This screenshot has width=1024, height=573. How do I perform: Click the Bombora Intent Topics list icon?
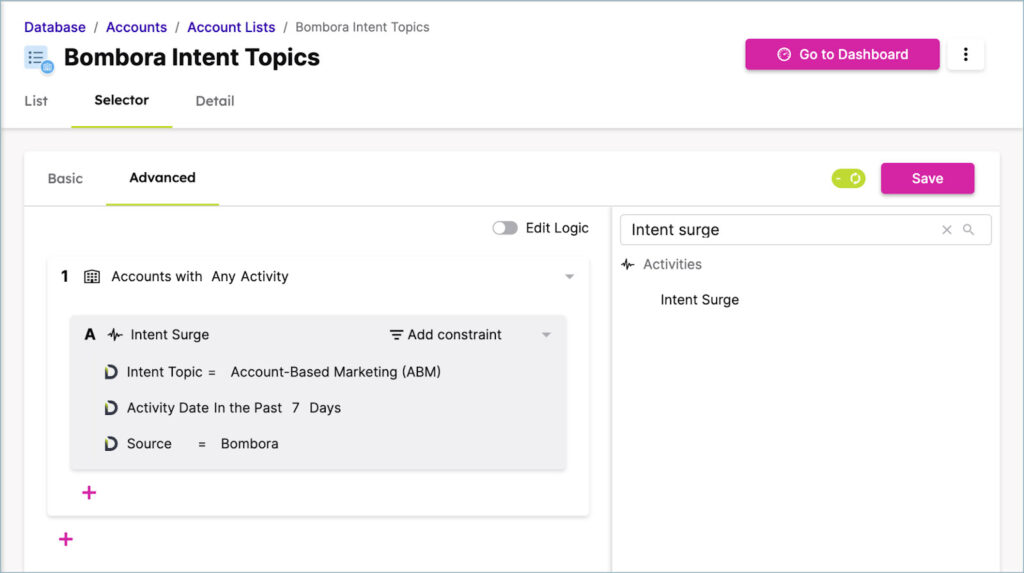pos(39,59)
